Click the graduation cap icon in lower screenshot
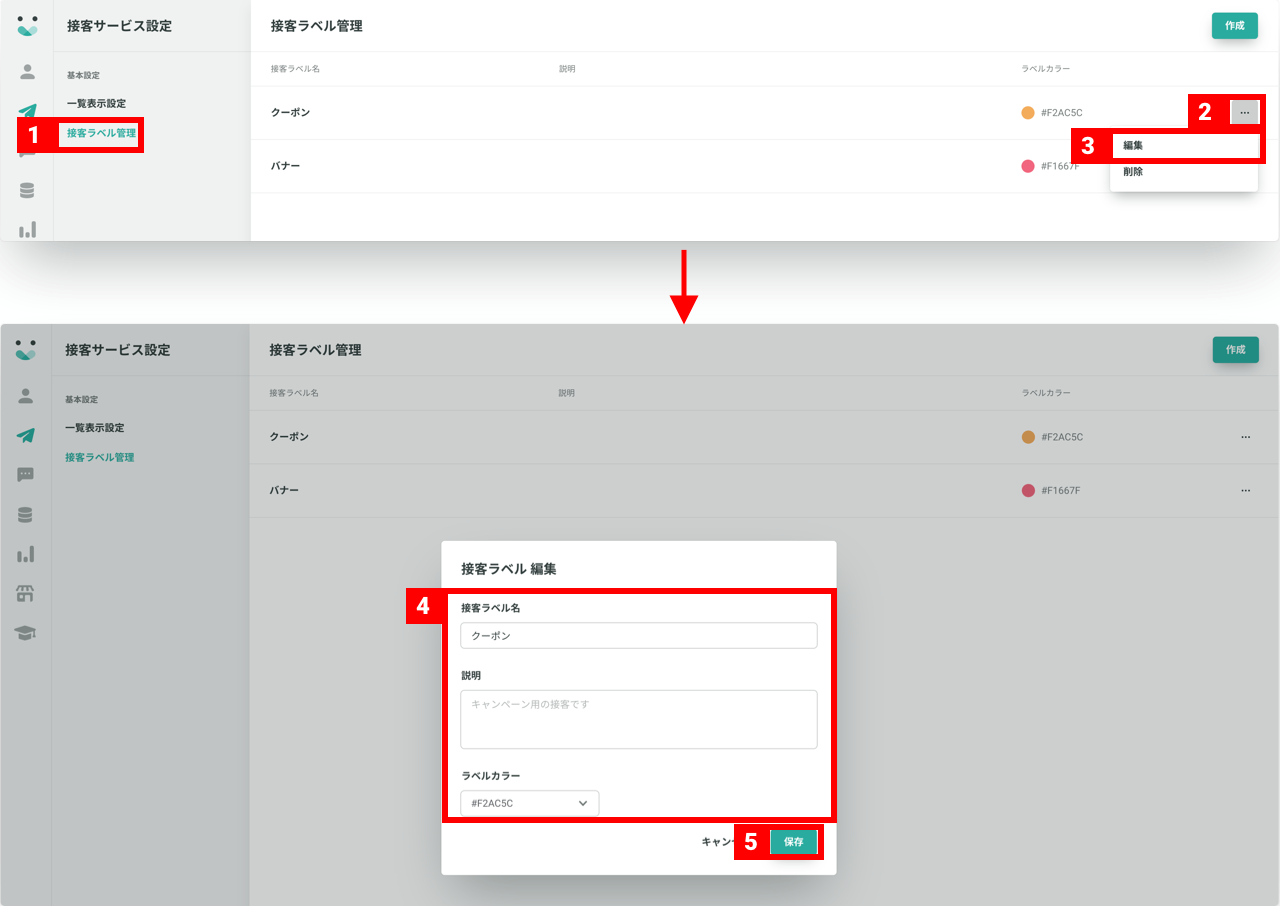Screen dimensions: 1280x906 (26, 633)
